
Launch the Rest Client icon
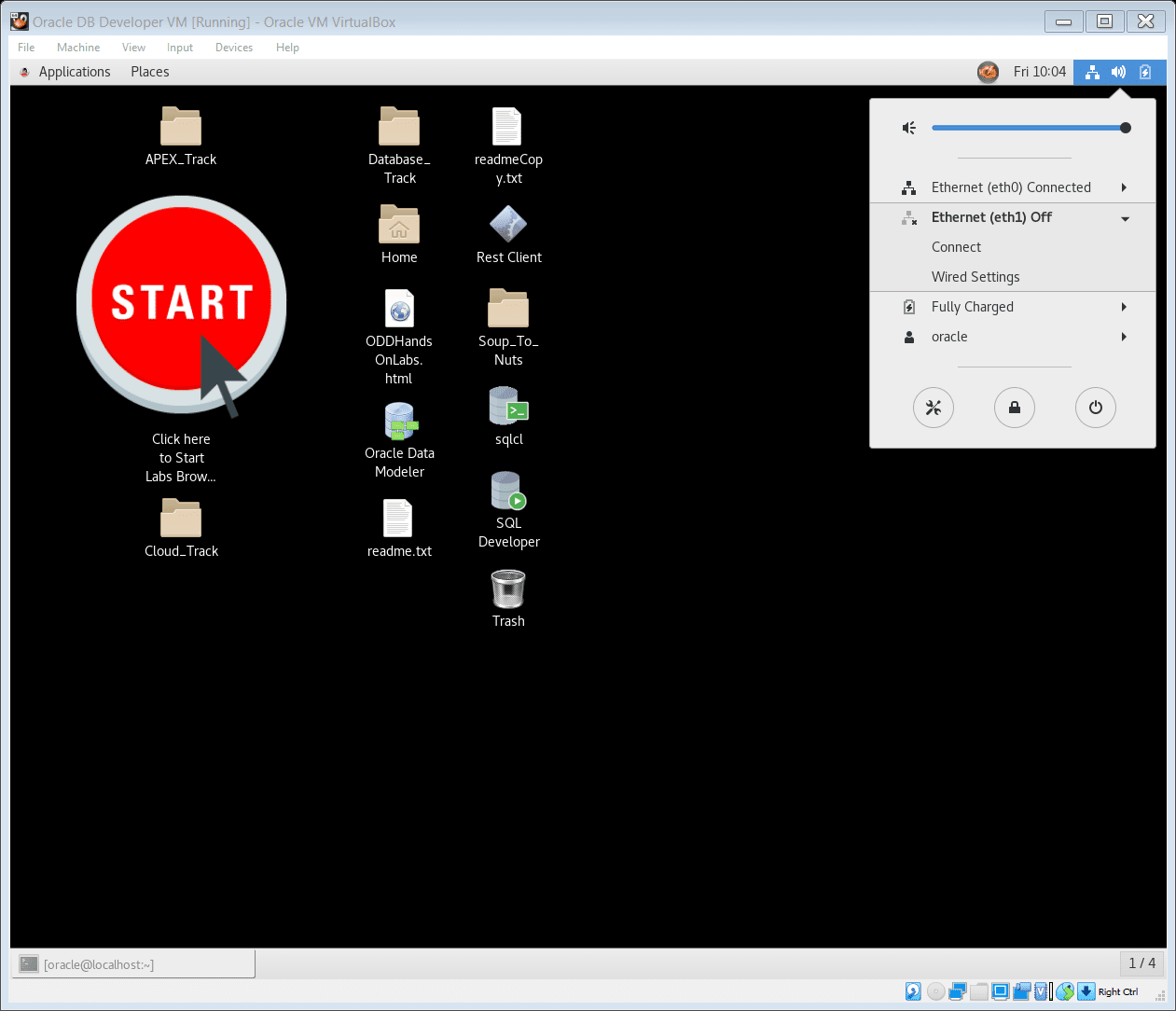[x=508, y=224]
